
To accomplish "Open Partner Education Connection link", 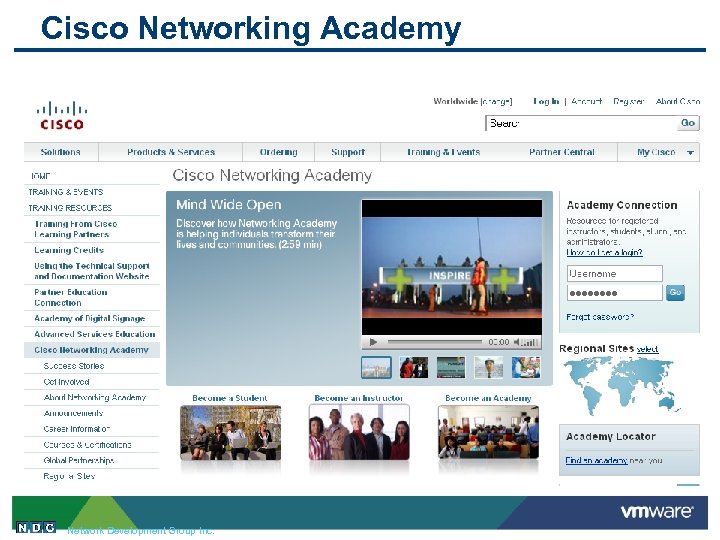I will (71, 298).
